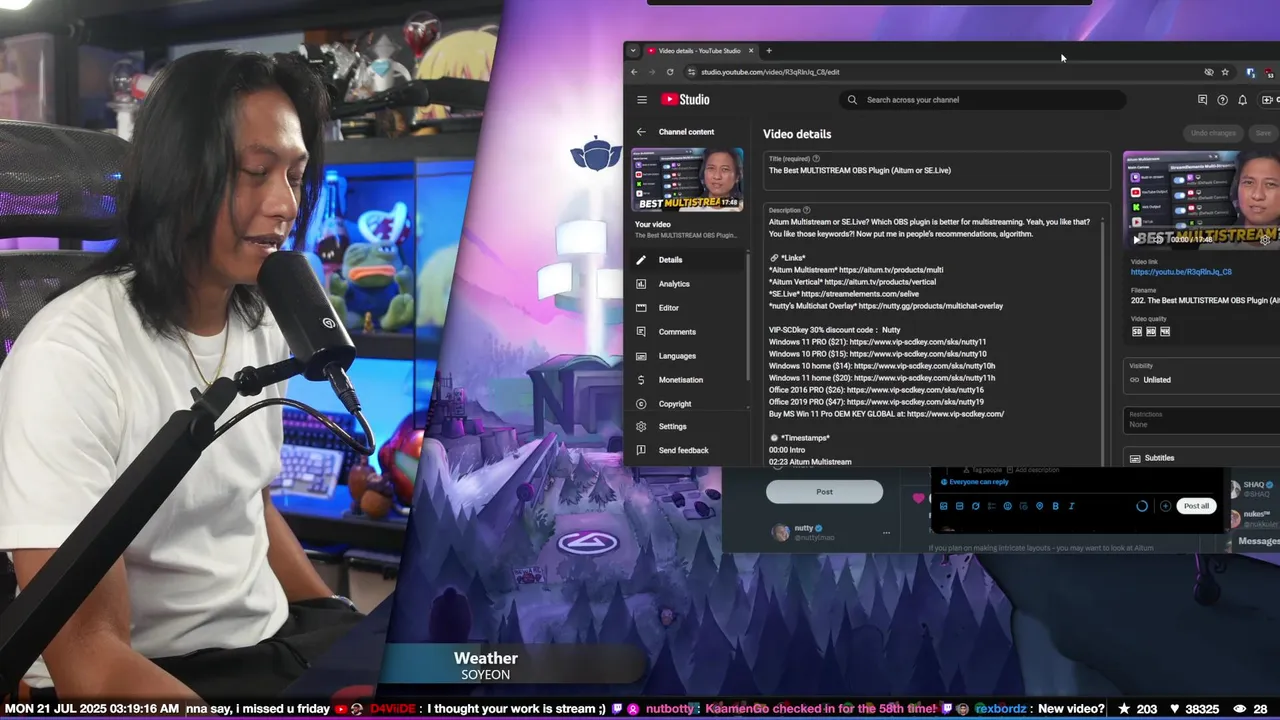Click the Copyright icon in the sidebar
1280x720 pixels.
[x=641, y=404]
